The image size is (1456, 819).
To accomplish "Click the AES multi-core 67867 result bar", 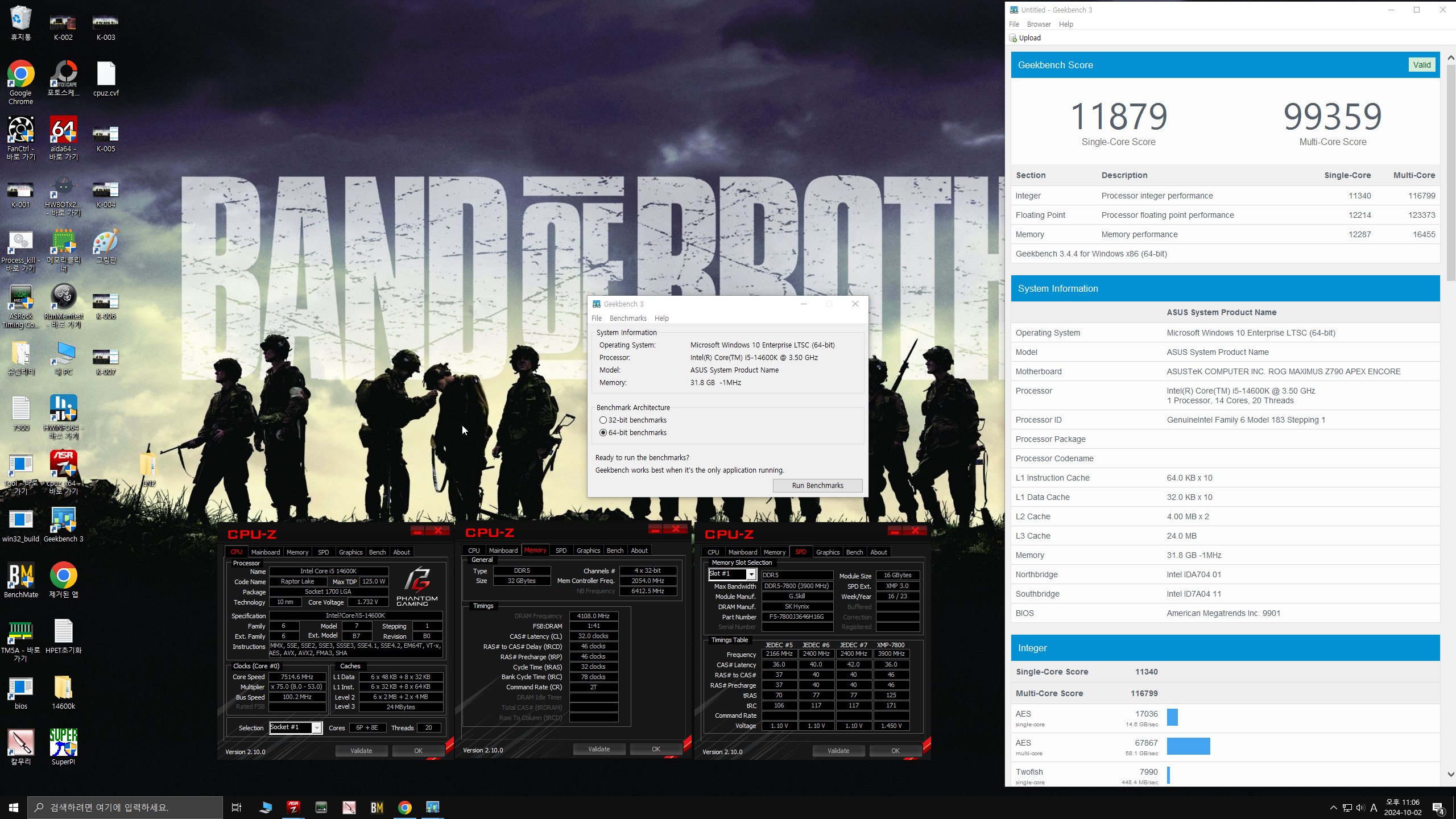I will [1188, 746].
